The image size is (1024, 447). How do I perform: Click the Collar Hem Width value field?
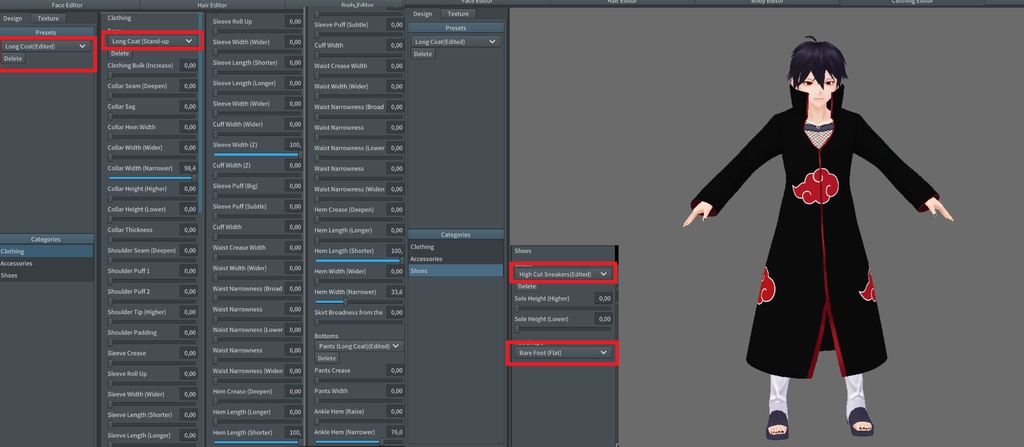pos(187,127)
